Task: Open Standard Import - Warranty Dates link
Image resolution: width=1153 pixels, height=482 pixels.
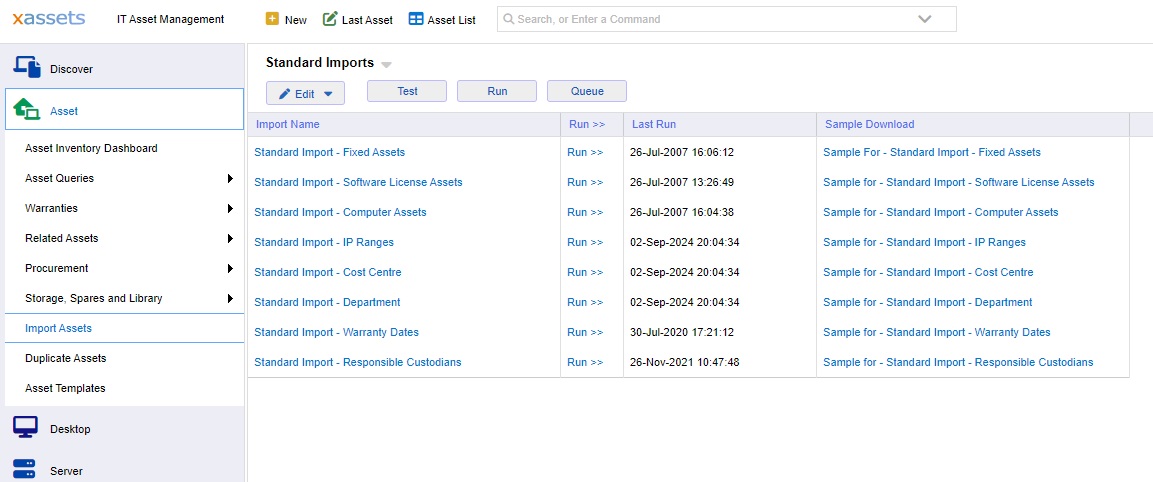Action: (336, 332)
